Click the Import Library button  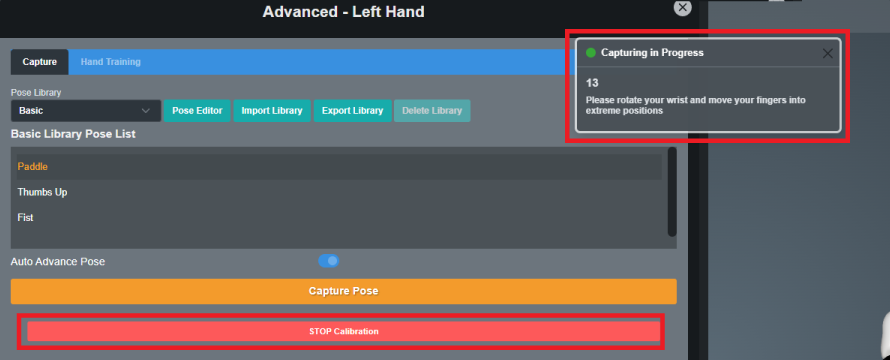(x=272, y=111)
